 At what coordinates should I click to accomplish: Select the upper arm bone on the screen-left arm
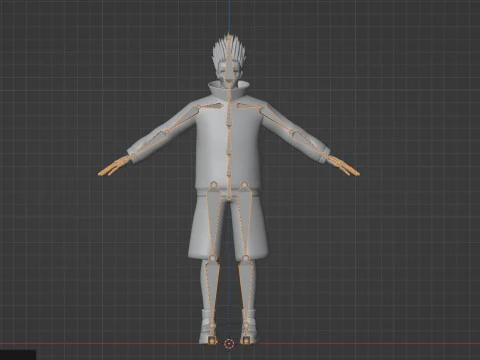pyautogui.click(x=182, y=120)
